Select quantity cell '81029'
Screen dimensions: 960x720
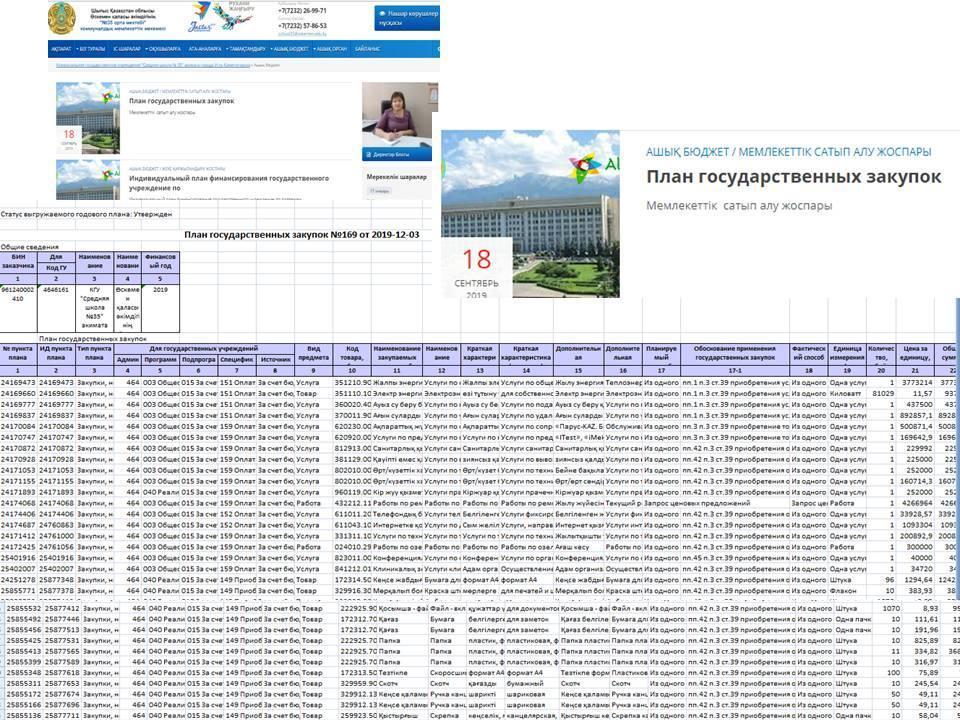click(x=882, y=394)
